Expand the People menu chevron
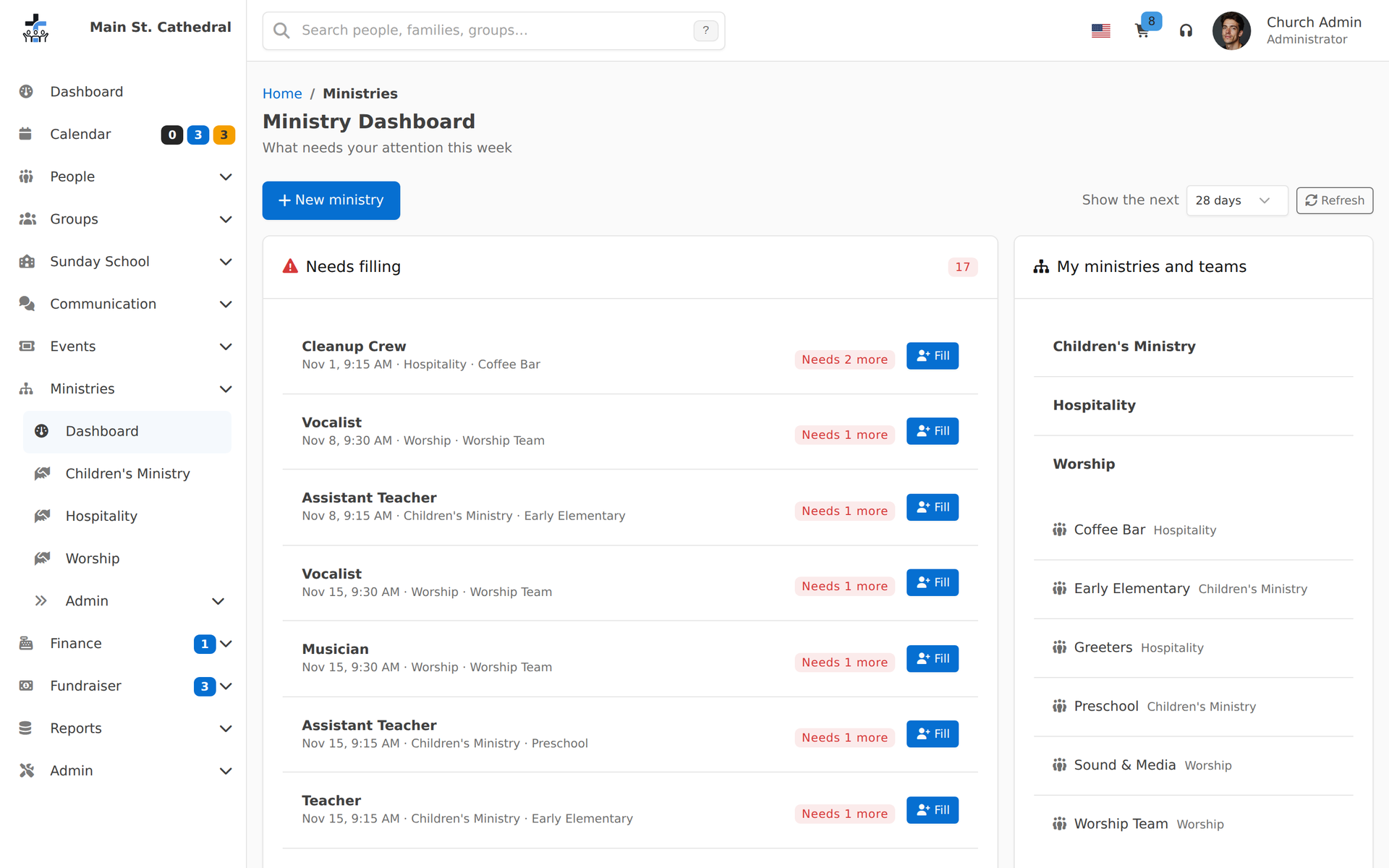Image resolution: width=1389 pixels, height=868 pixels. tap(226, 177)
